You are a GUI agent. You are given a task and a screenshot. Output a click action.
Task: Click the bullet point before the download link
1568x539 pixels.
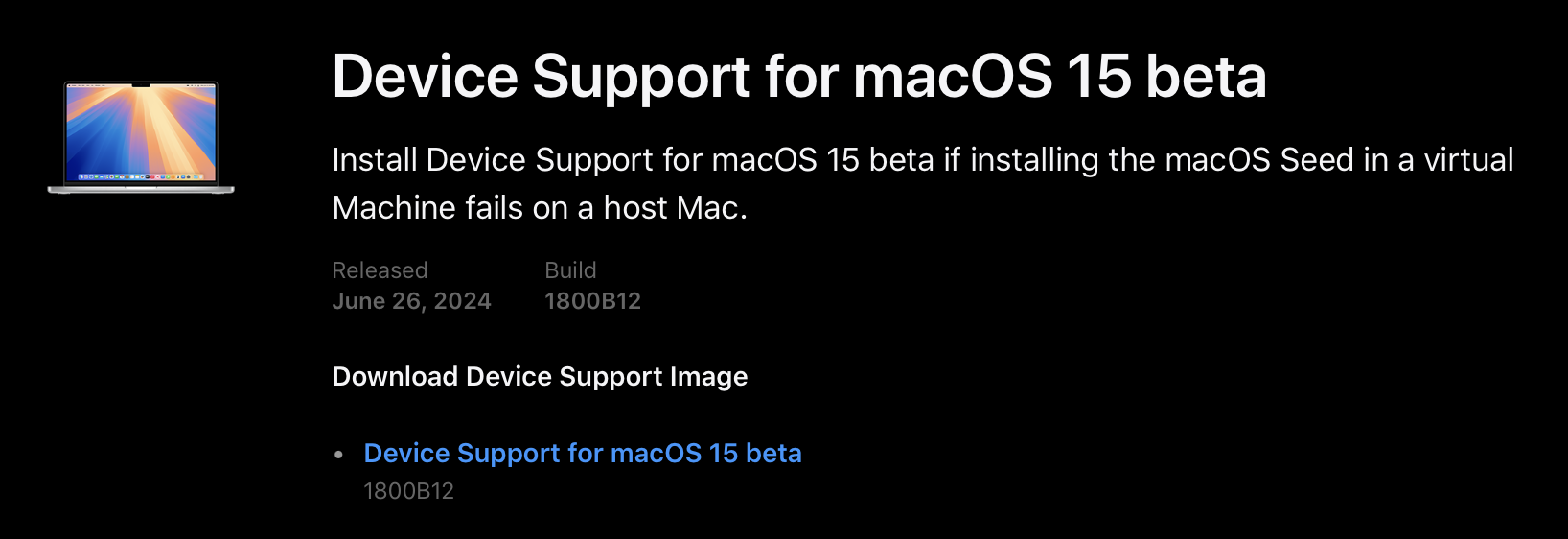(338, 455)
